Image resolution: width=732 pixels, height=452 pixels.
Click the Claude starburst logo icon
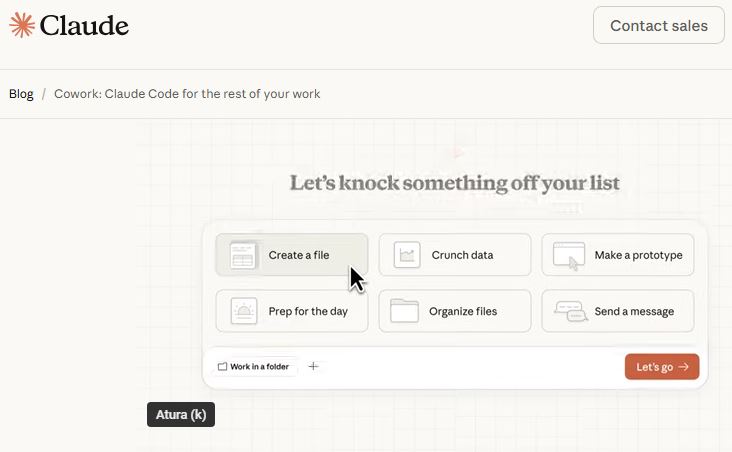pos(22,26)
